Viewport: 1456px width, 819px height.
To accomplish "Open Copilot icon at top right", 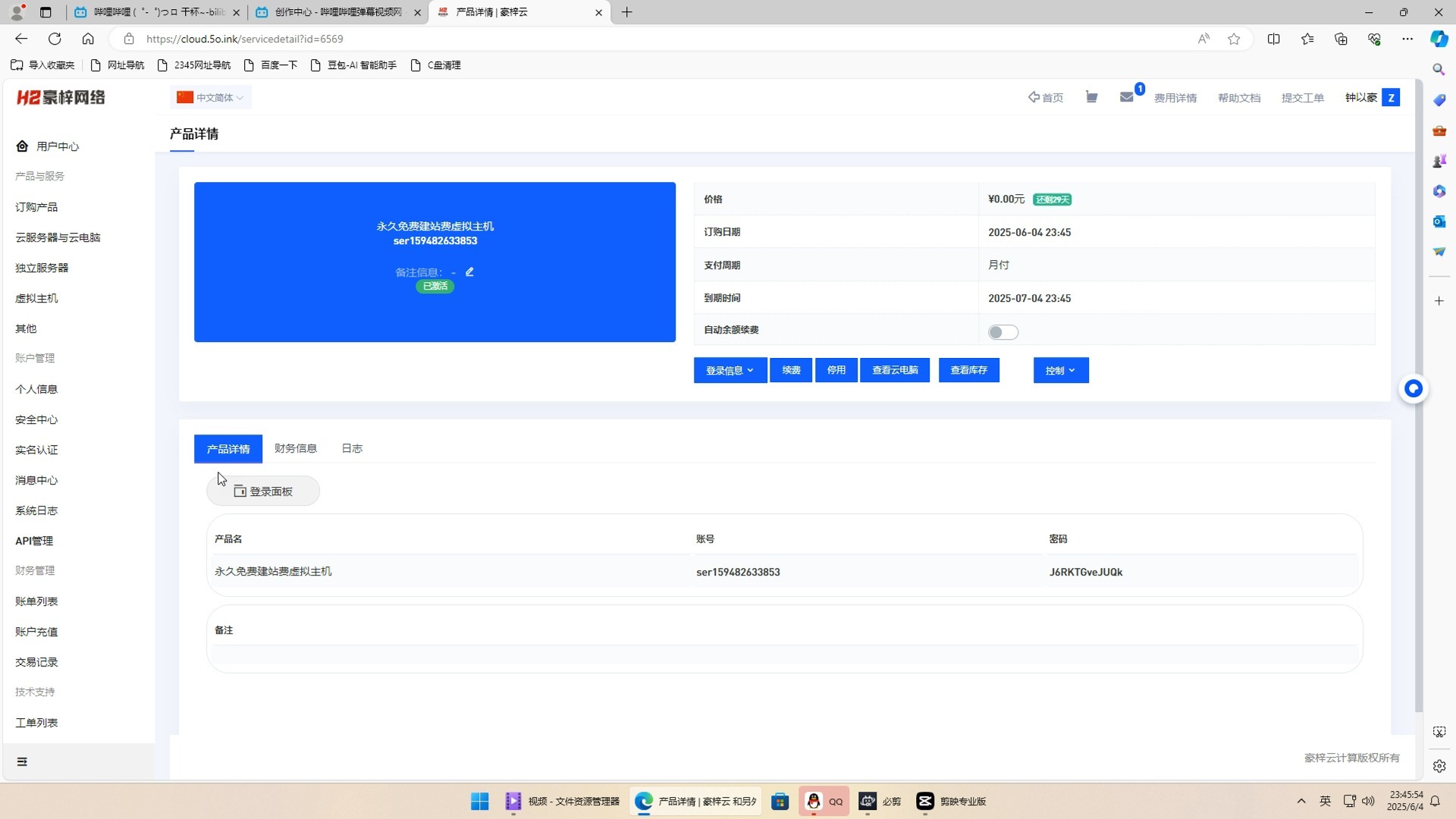I will tap(1439, 39).
